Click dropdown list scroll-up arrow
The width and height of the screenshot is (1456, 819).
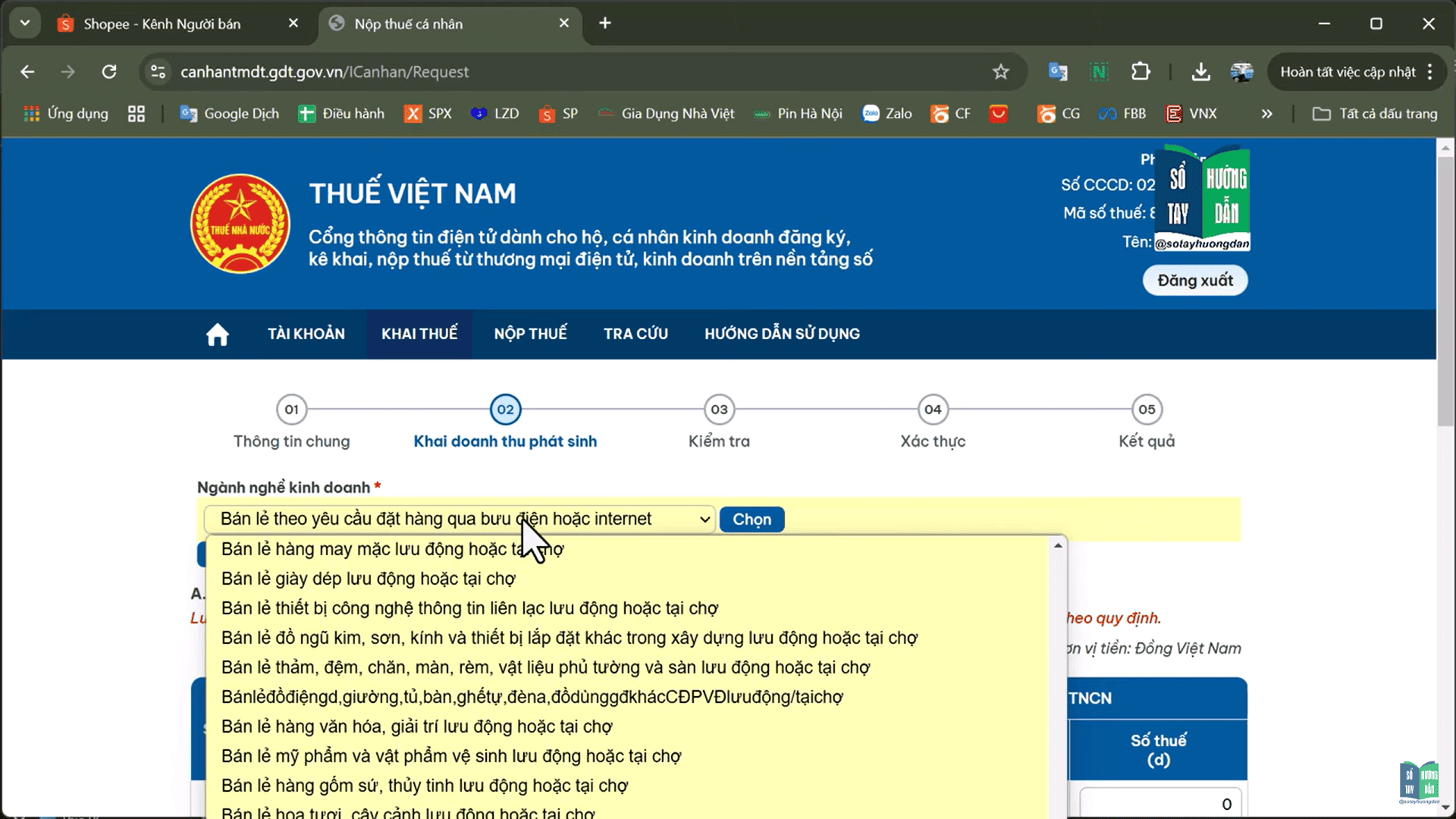[1058, 545]
